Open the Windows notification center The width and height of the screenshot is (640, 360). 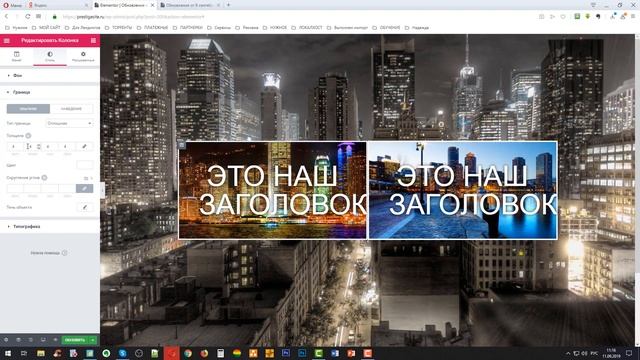click(629, 353)
